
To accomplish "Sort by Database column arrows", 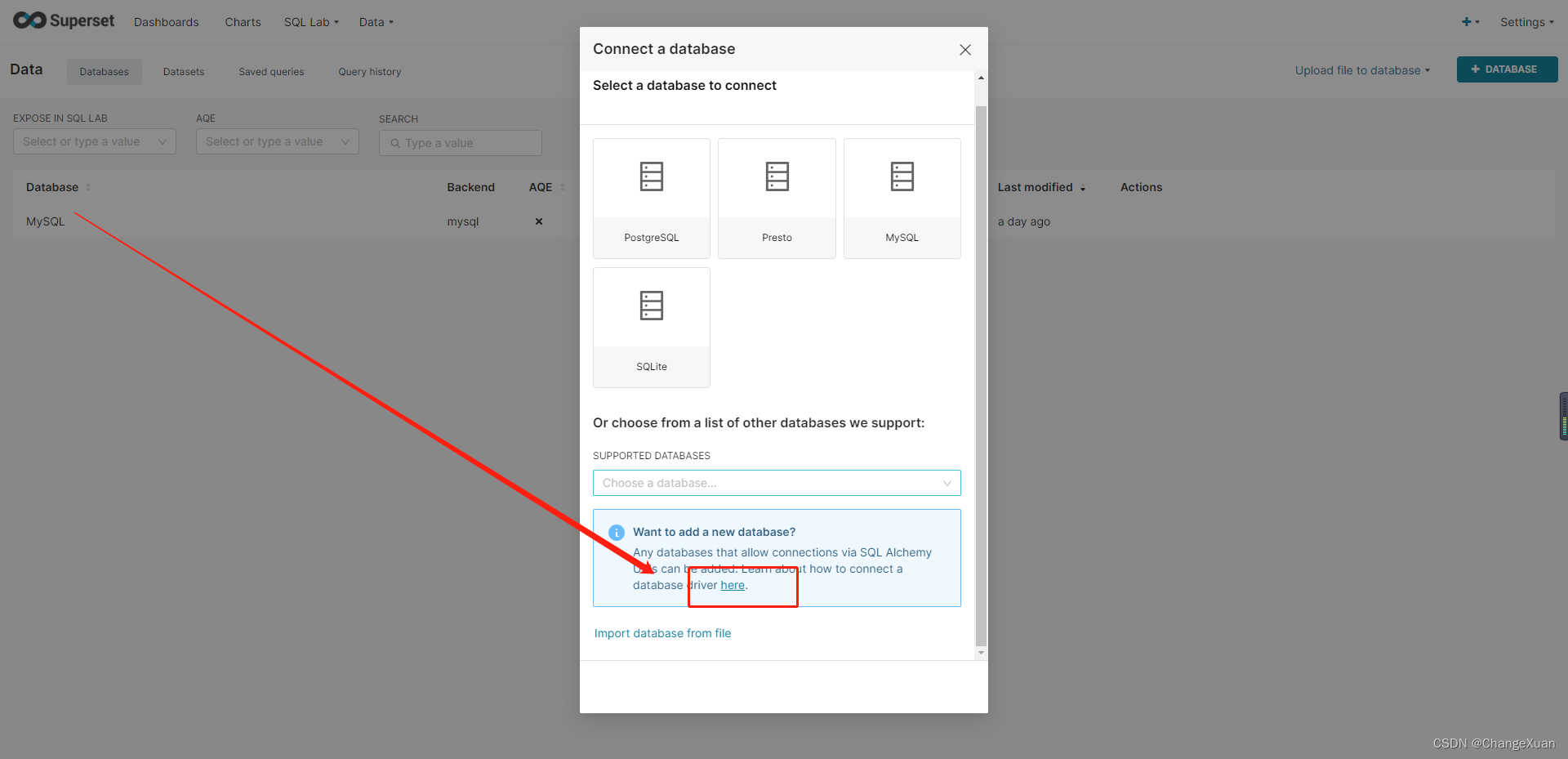I will point(88,187).
